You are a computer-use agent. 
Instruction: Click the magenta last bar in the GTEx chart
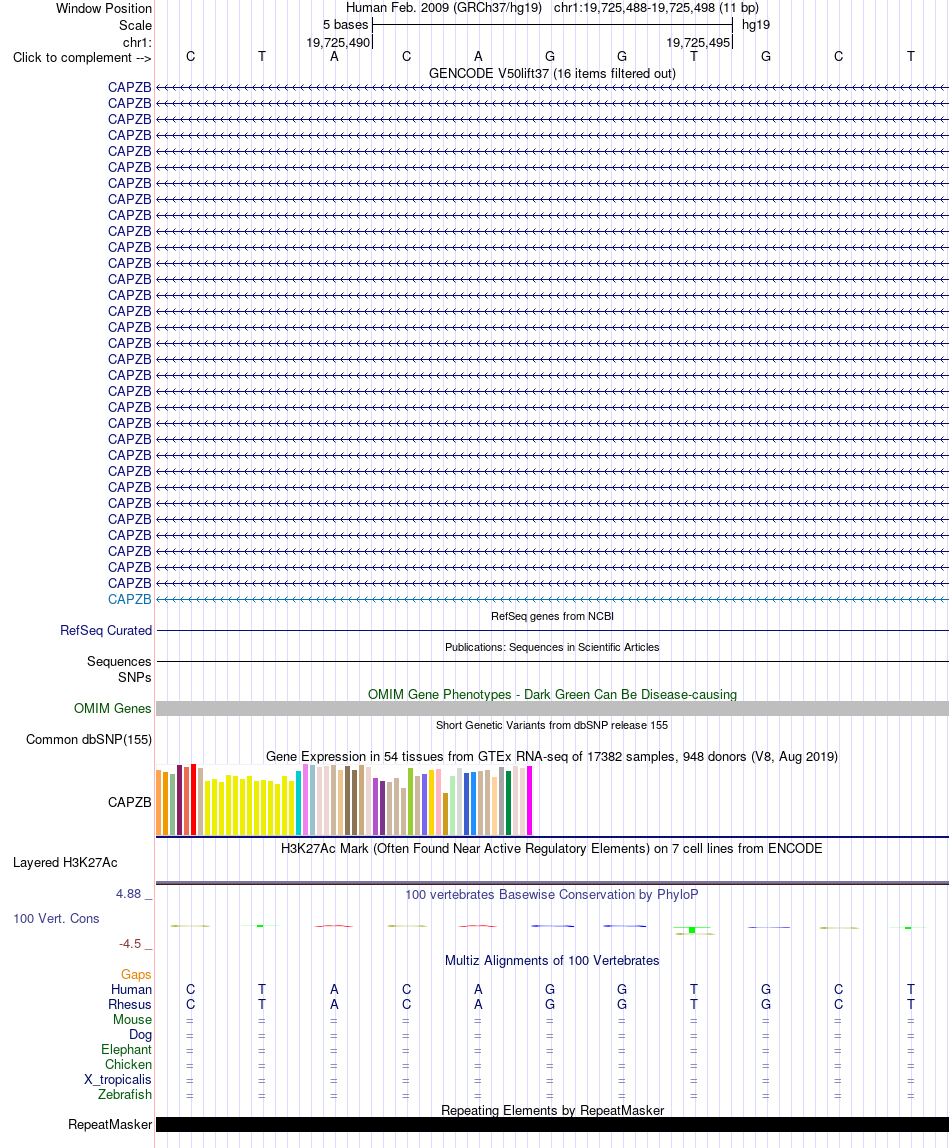529,801
